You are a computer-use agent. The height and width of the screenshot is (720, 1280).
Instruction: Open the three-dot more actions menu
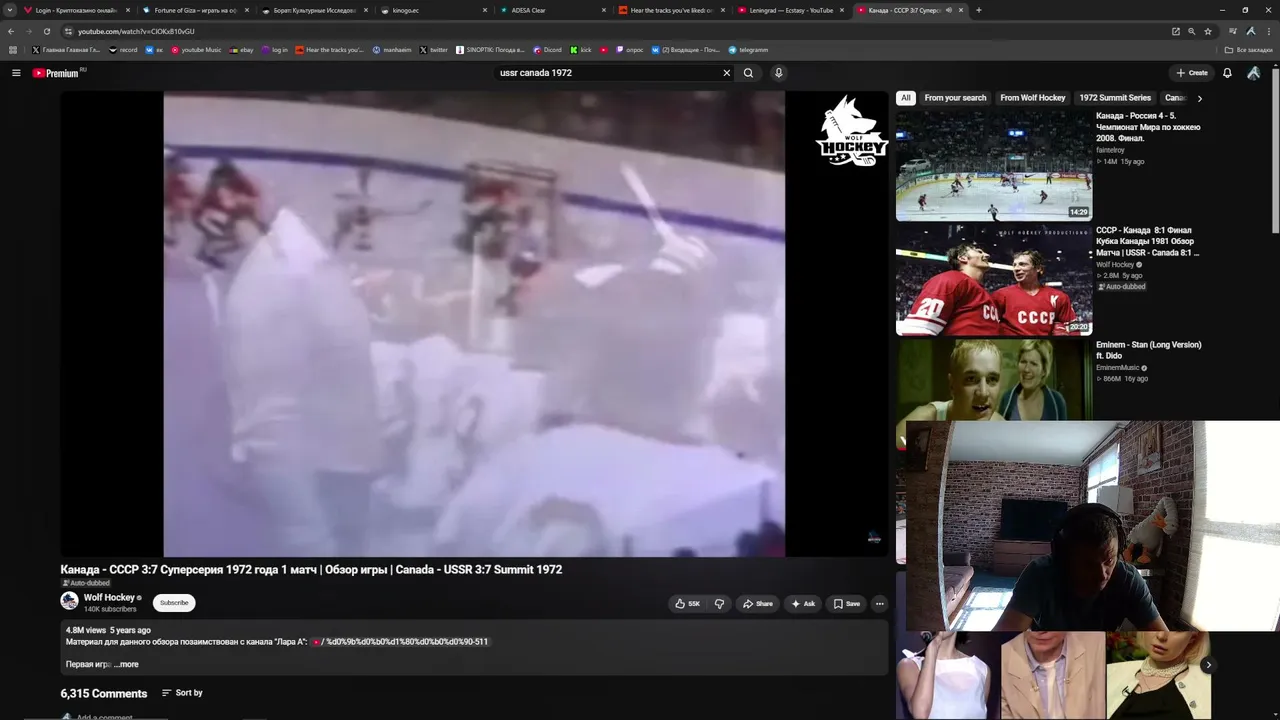879,604
